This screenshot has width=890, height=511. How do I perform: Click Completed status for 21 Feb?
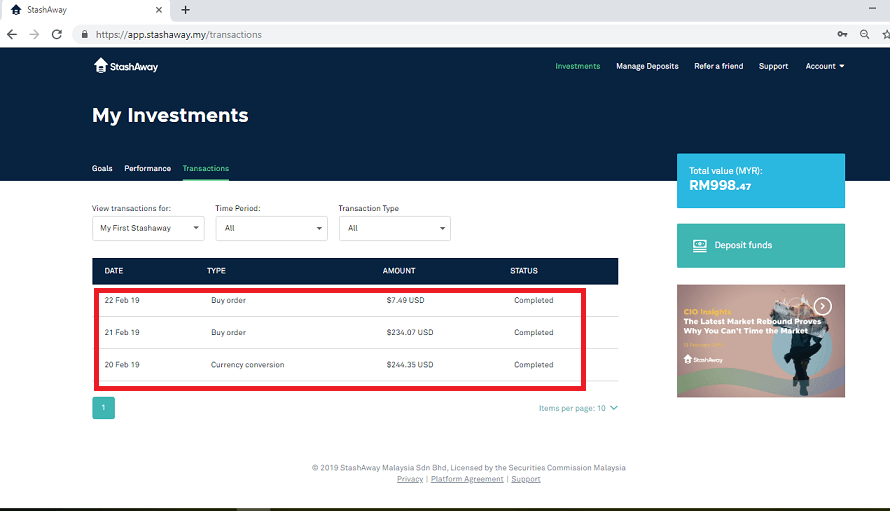tap(534, 333)
